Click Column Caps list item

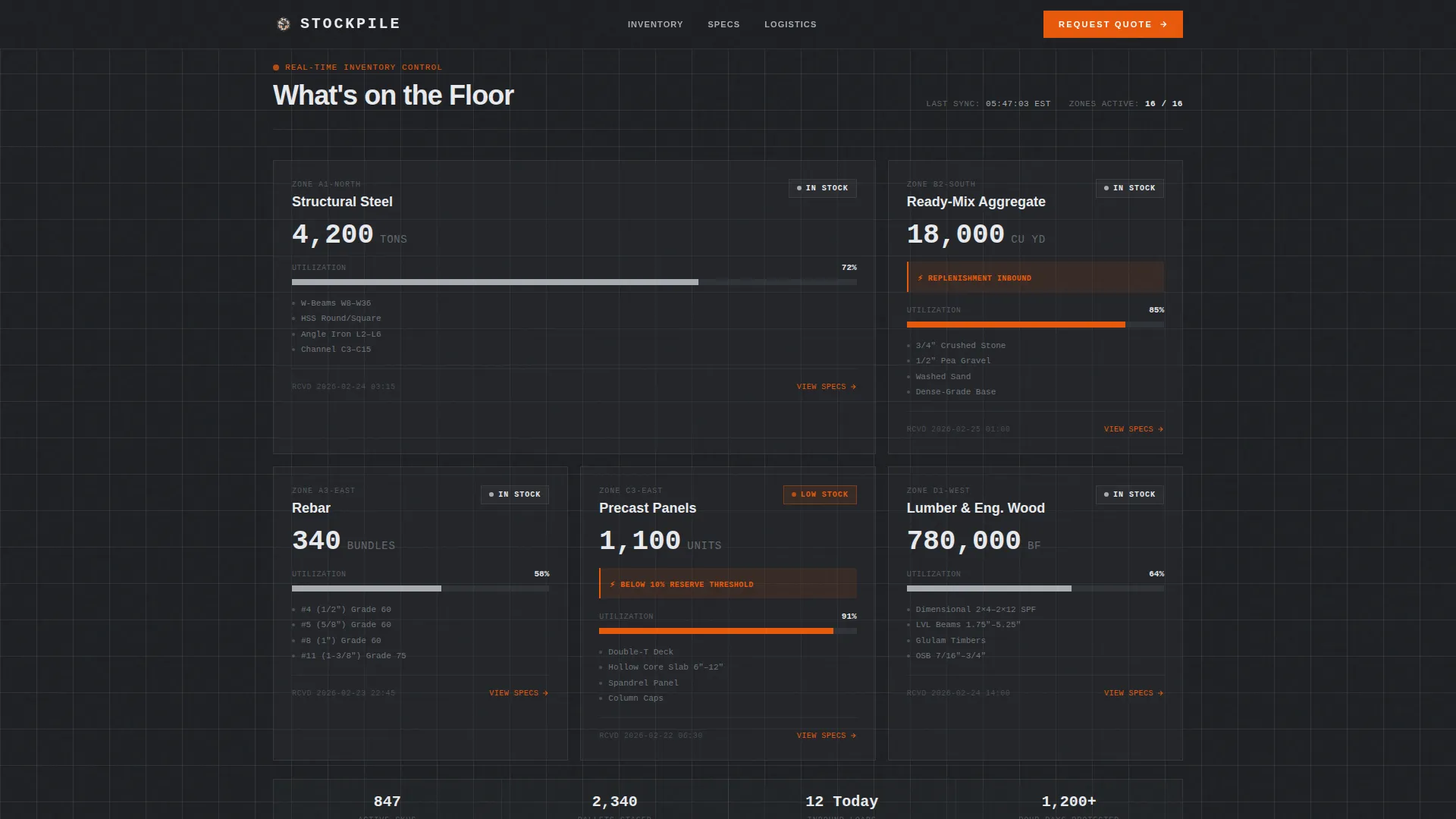coord(635,698)
